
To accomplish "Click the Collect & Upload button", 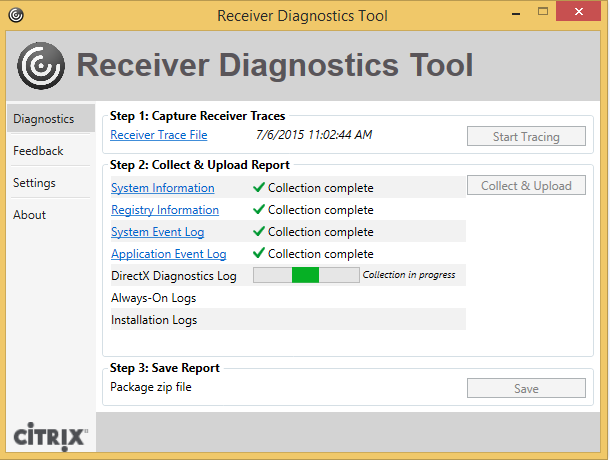I will coord(526,186).
